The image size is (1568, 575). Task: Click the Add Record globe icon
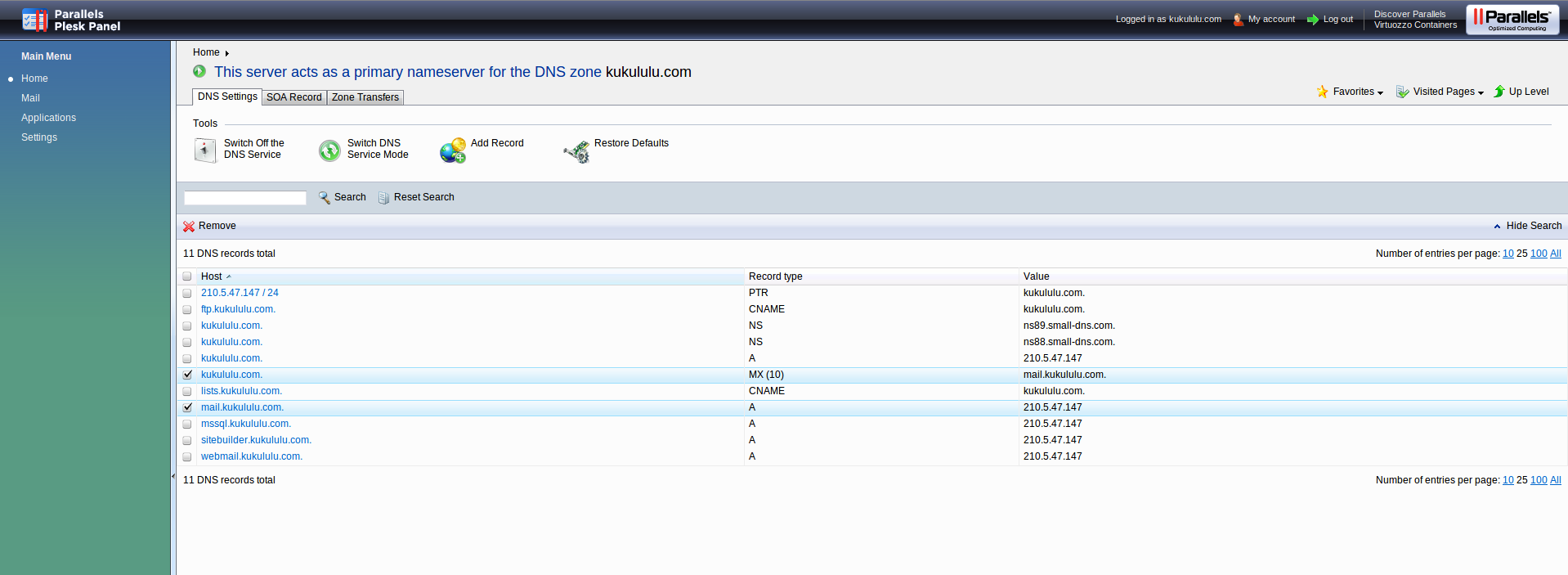(x=452, y=150)
